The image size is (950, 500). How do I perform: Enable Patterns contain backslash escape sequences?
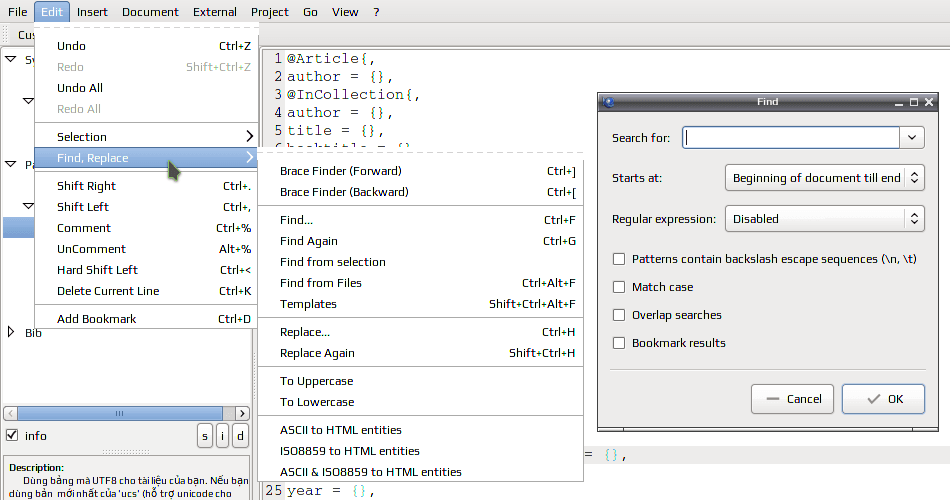pos(619,259)
